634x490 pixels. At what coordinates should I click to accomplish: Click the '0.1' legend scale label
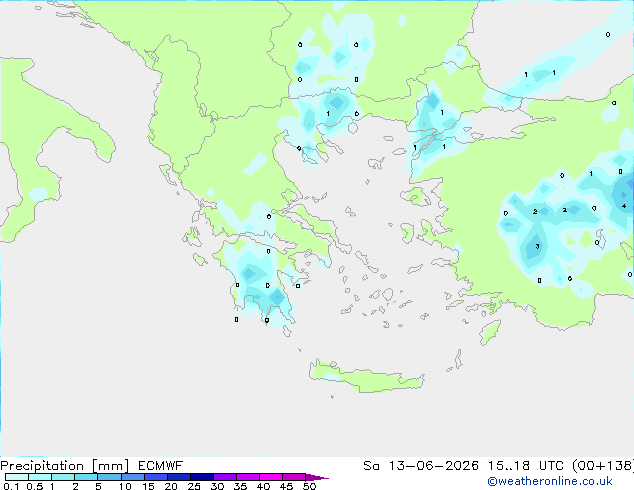pos(11,486)
